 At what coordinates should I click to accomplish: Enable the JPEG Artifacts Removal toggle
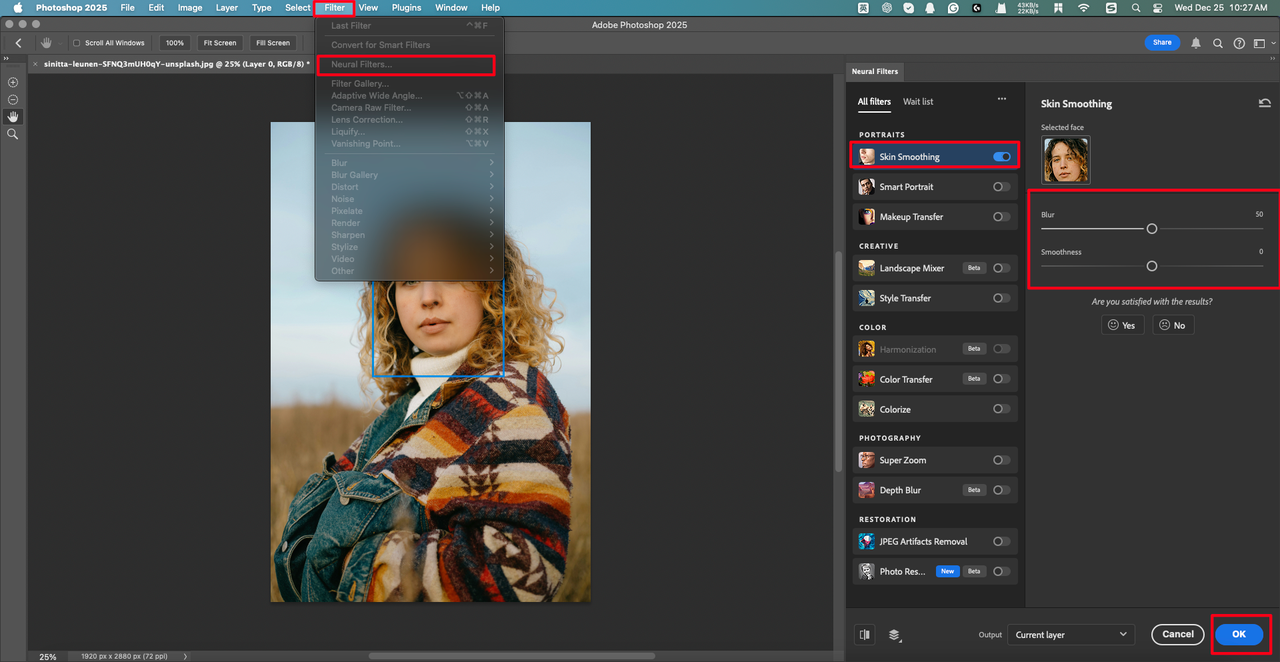point(1002,541)
